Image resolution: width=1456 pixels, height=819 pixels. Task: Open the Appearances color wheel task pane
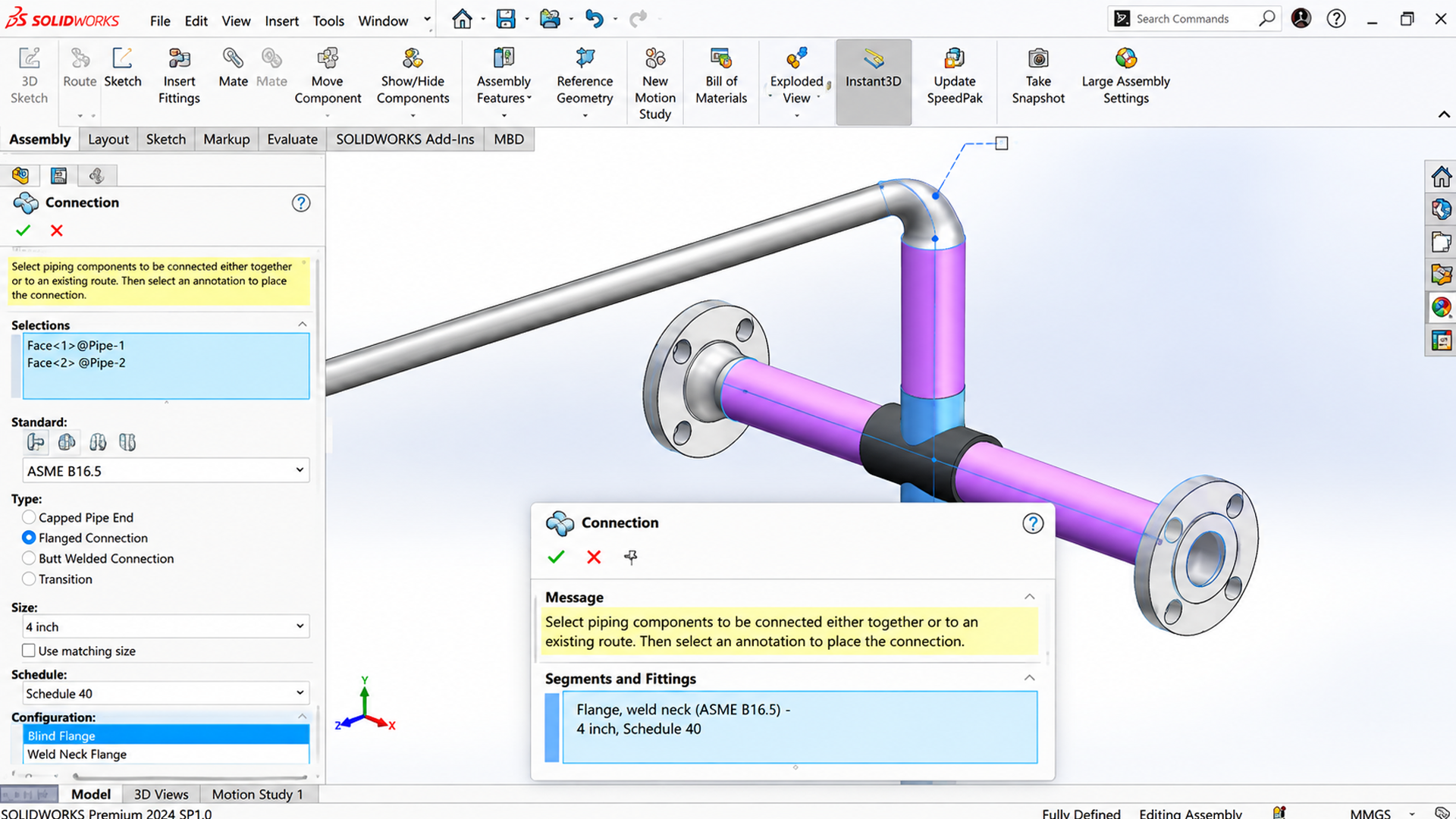(1441, 307)
